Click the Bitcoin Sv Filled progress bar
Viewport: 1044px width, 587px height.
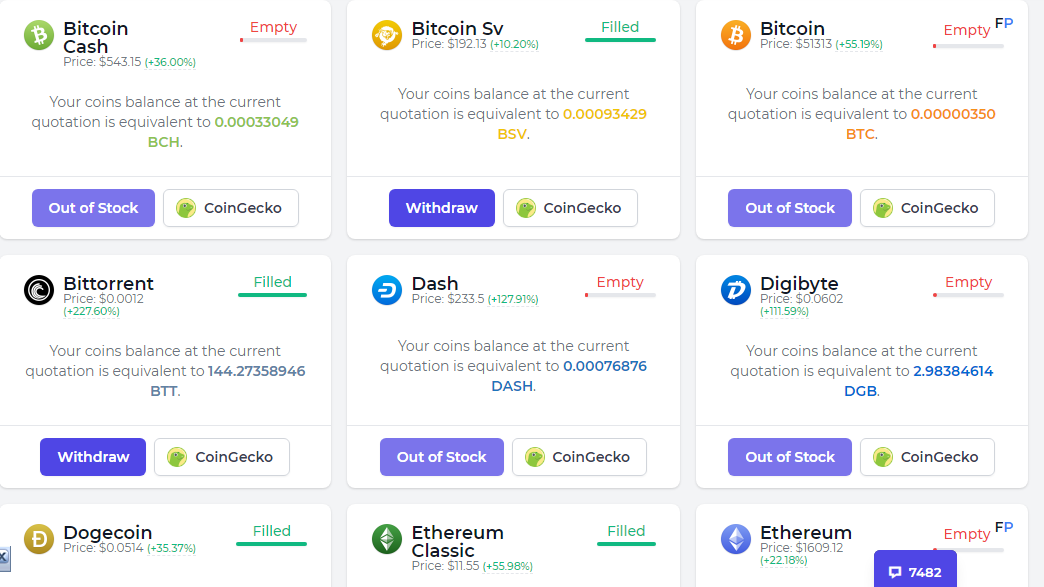tap(620, 40)
